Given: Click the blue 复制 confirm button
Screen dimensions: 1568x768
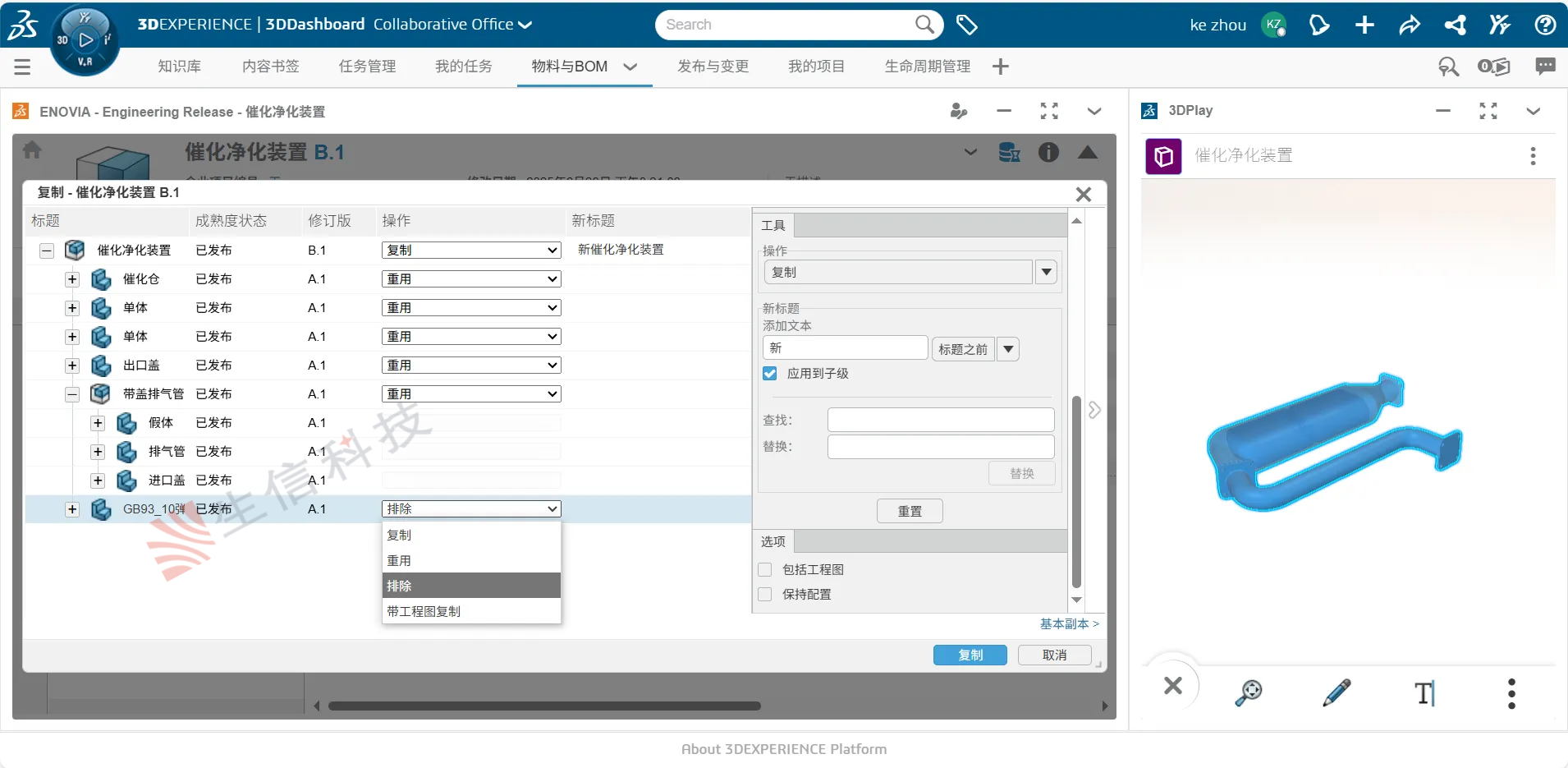Looking at the screenshot, I should 970,655.
